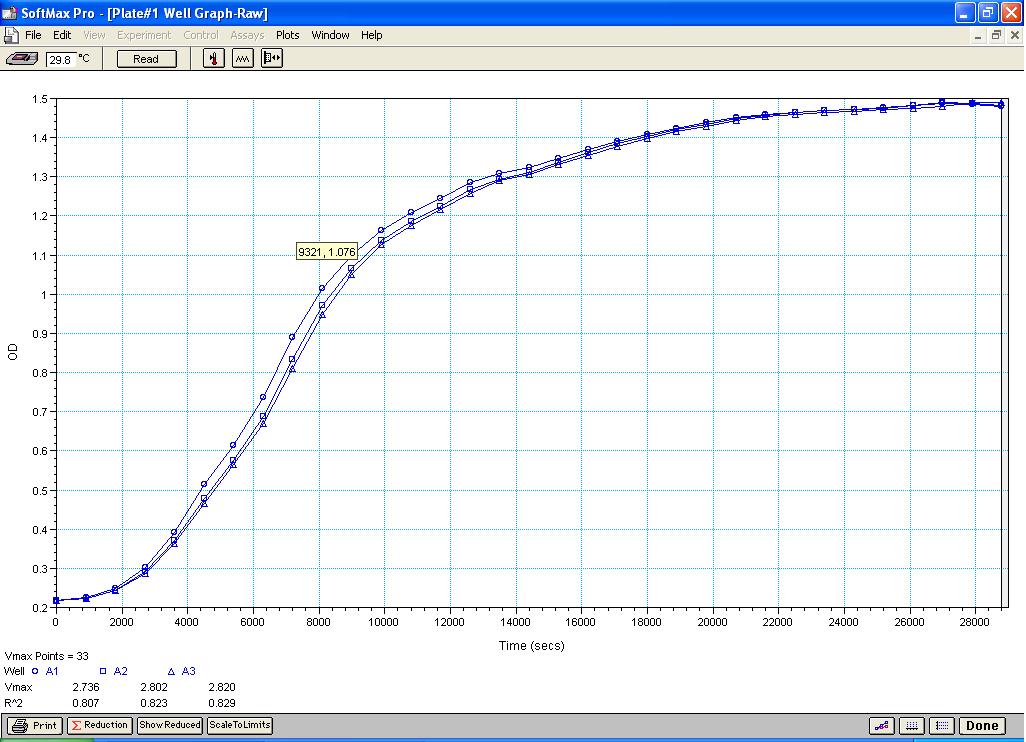Open the Plots menu
The height and width of the screenshot is (742, 1026).
click(287, 35)
